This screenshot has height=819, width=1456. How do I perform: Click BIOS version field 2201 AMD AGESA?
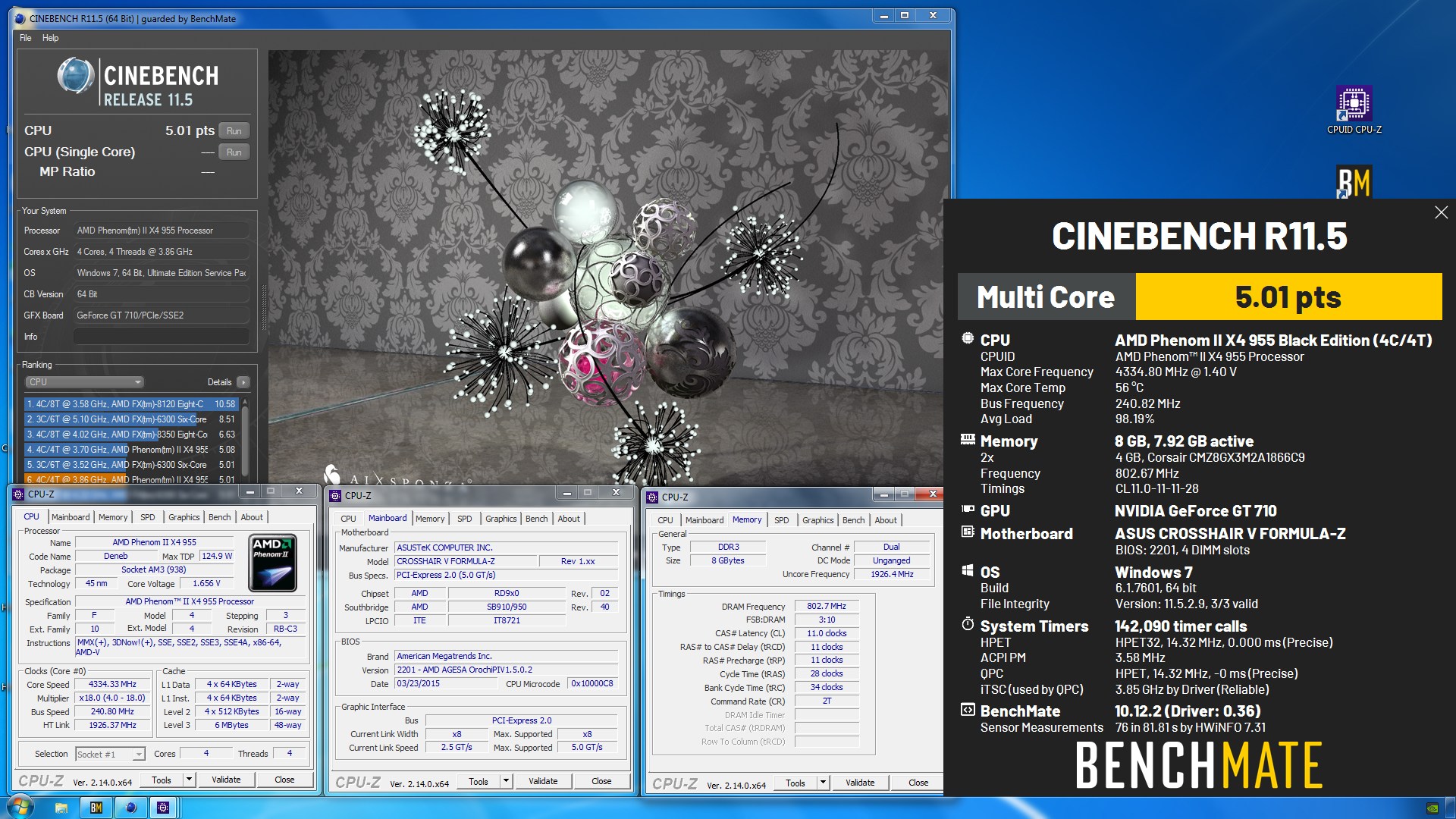coord(507,670)
